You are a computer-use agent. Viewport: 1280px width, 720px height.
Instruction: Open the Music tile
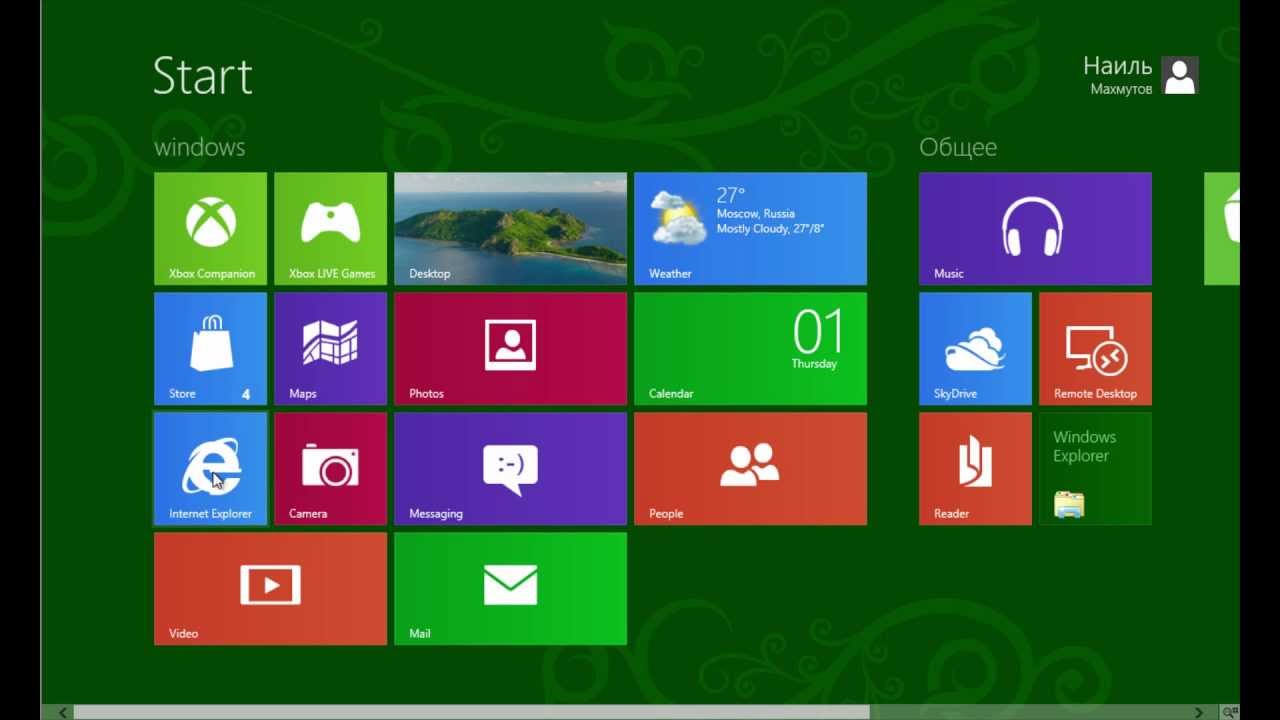click(1035, 229)
